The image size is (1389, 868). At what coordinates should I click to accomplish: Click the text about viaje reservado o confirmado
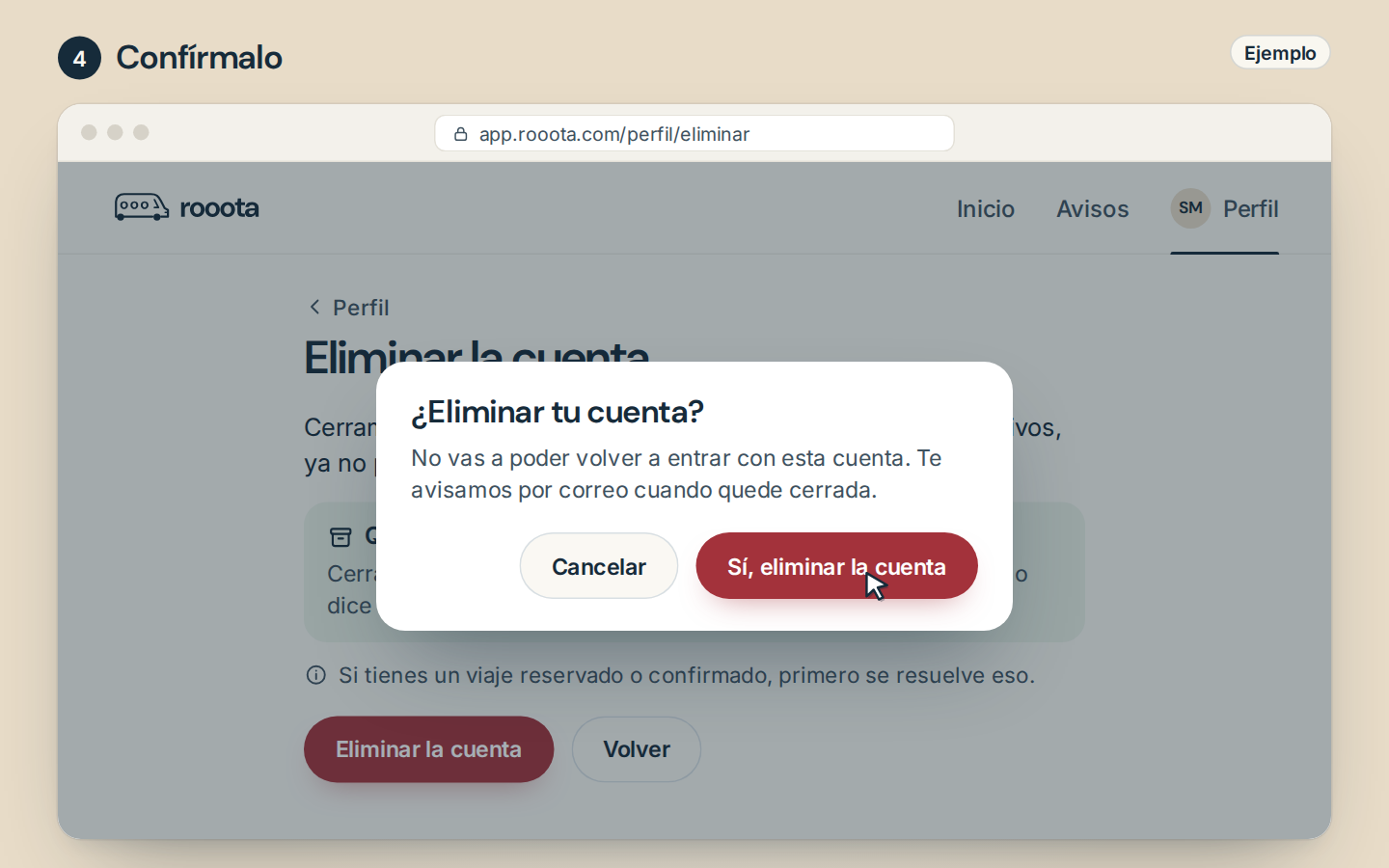[x=687, y=675]
